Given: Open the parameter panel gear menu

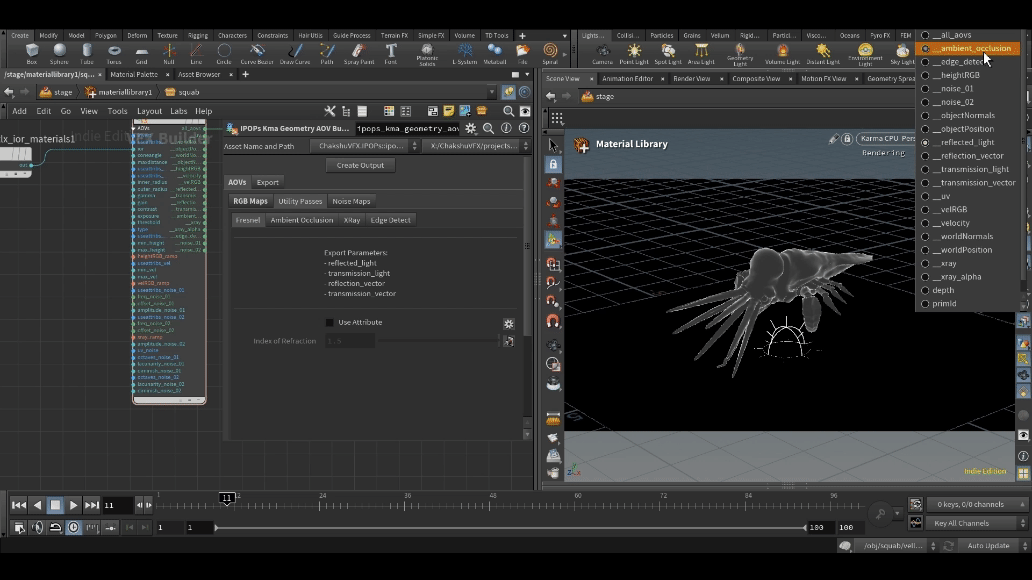Looking at the screenshot, I should click(x=471, y=128).
